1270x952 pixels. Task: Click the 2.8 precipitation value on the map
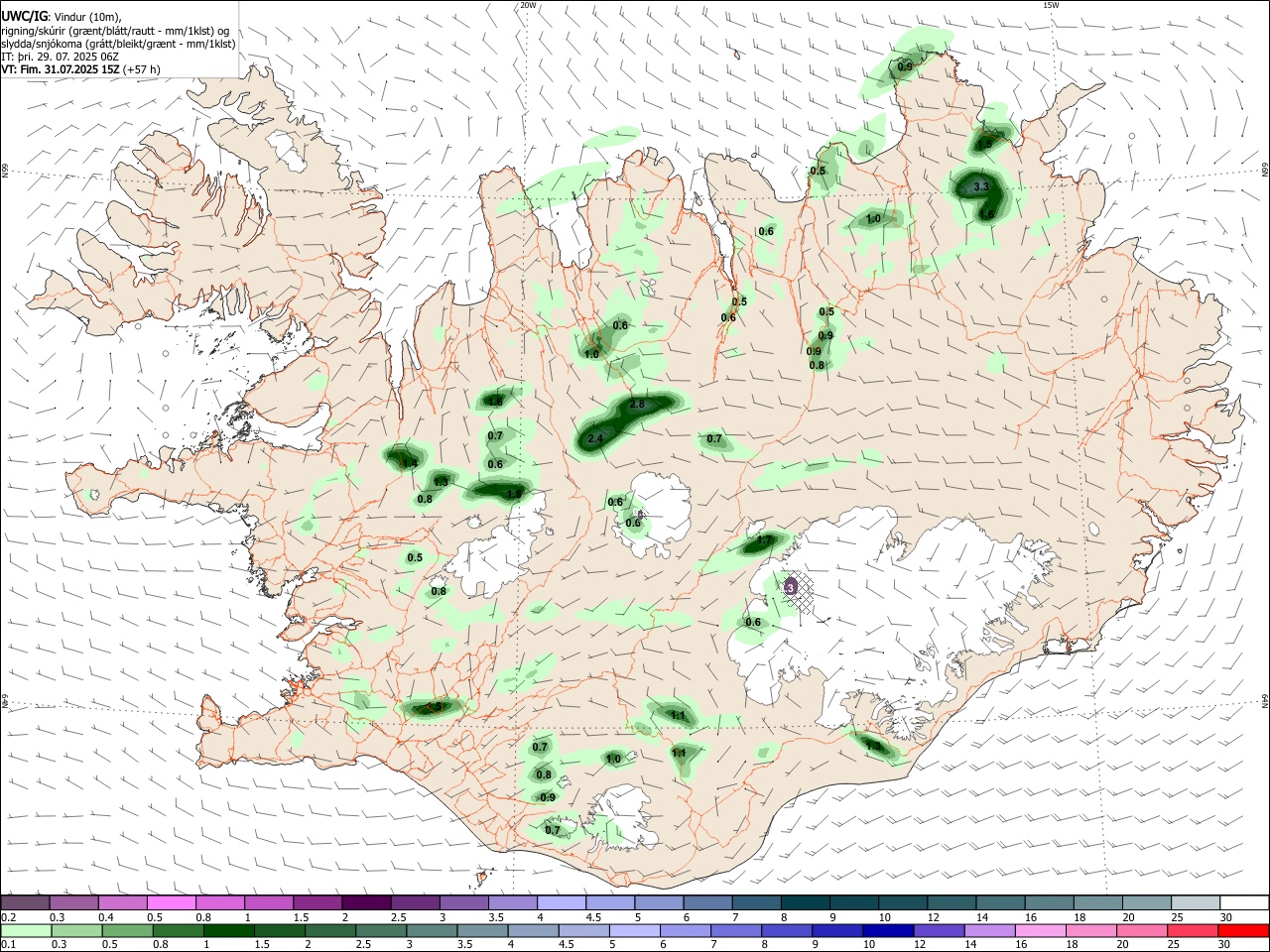click(637, 405)
